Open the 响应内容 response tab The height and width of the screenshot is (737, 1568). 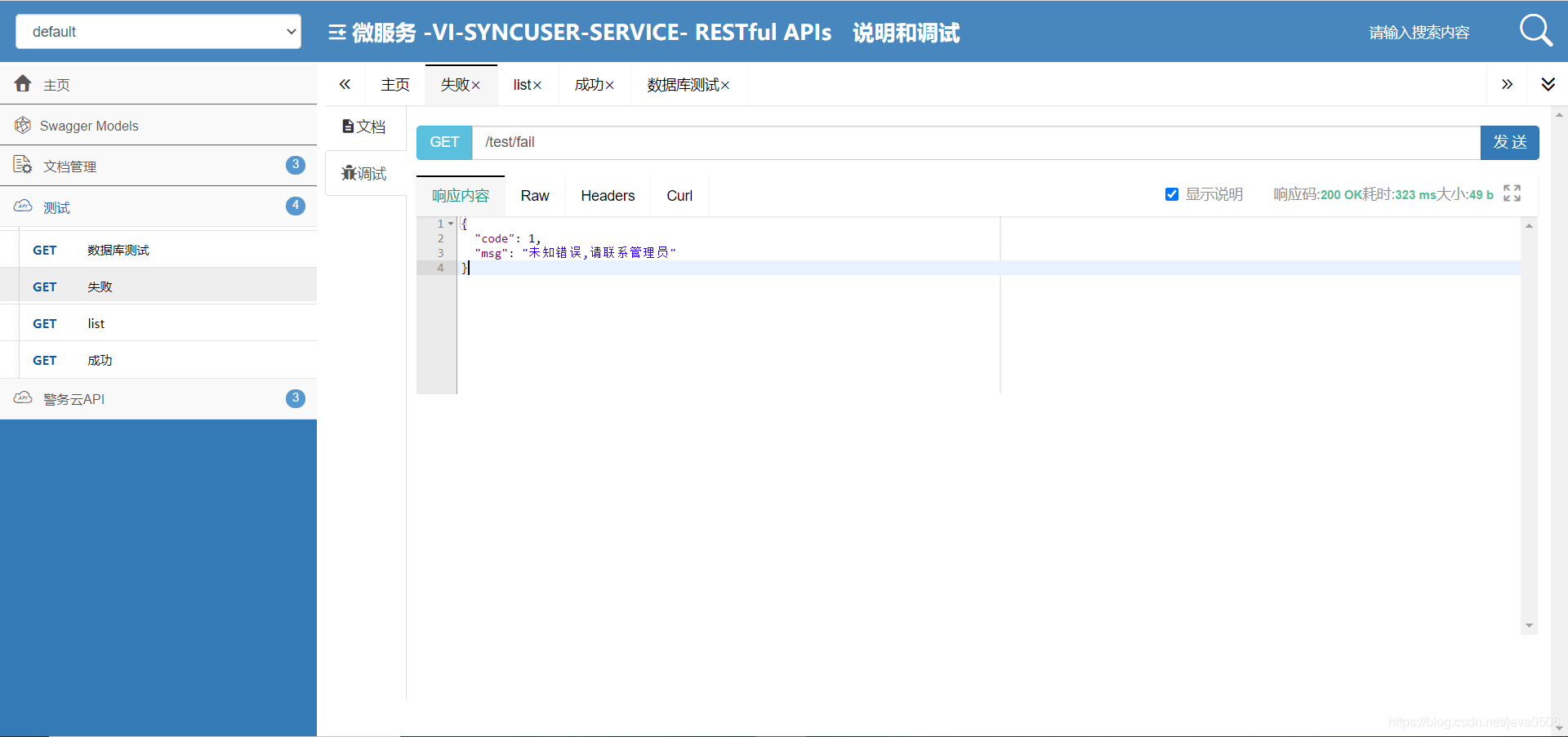[461, 196]
